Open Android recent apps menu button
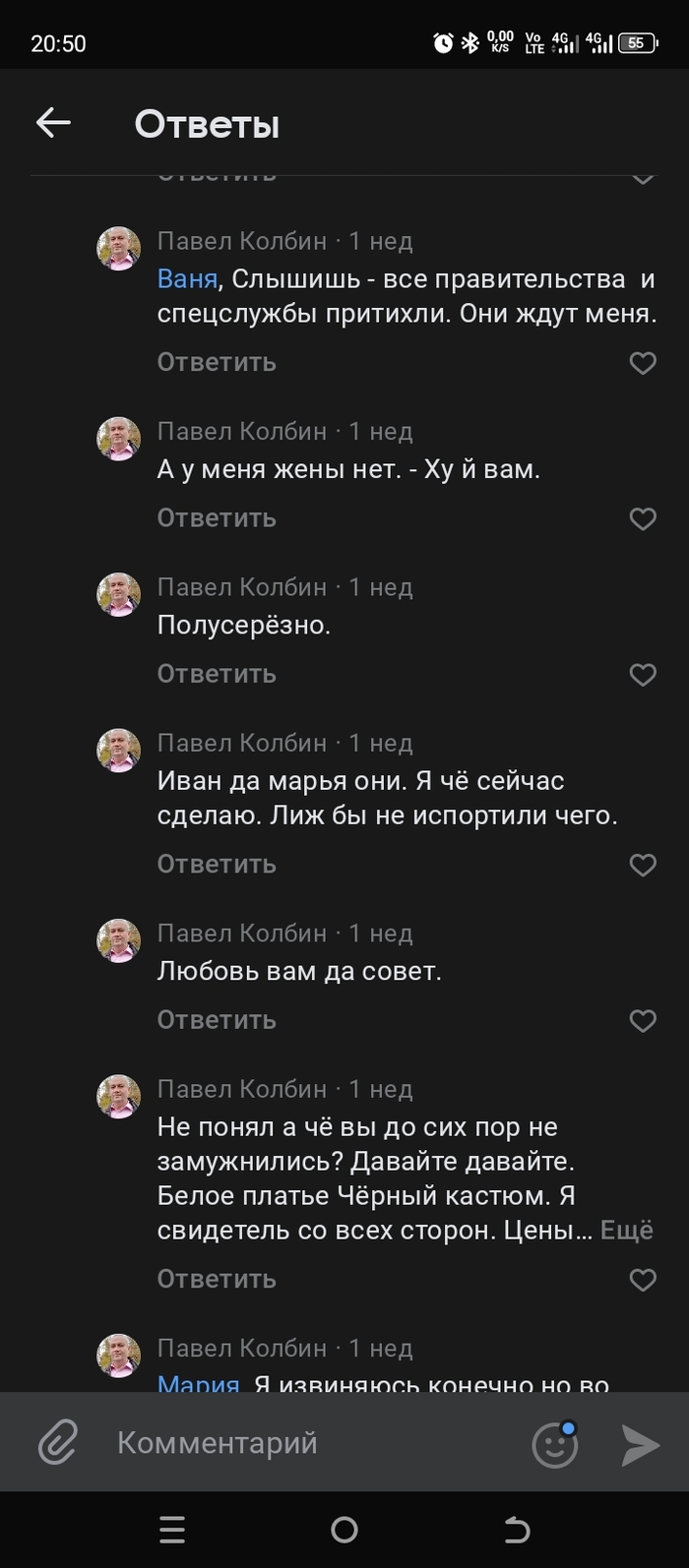The height and width of the screenshot is (1568, 689). (172, 1529)
